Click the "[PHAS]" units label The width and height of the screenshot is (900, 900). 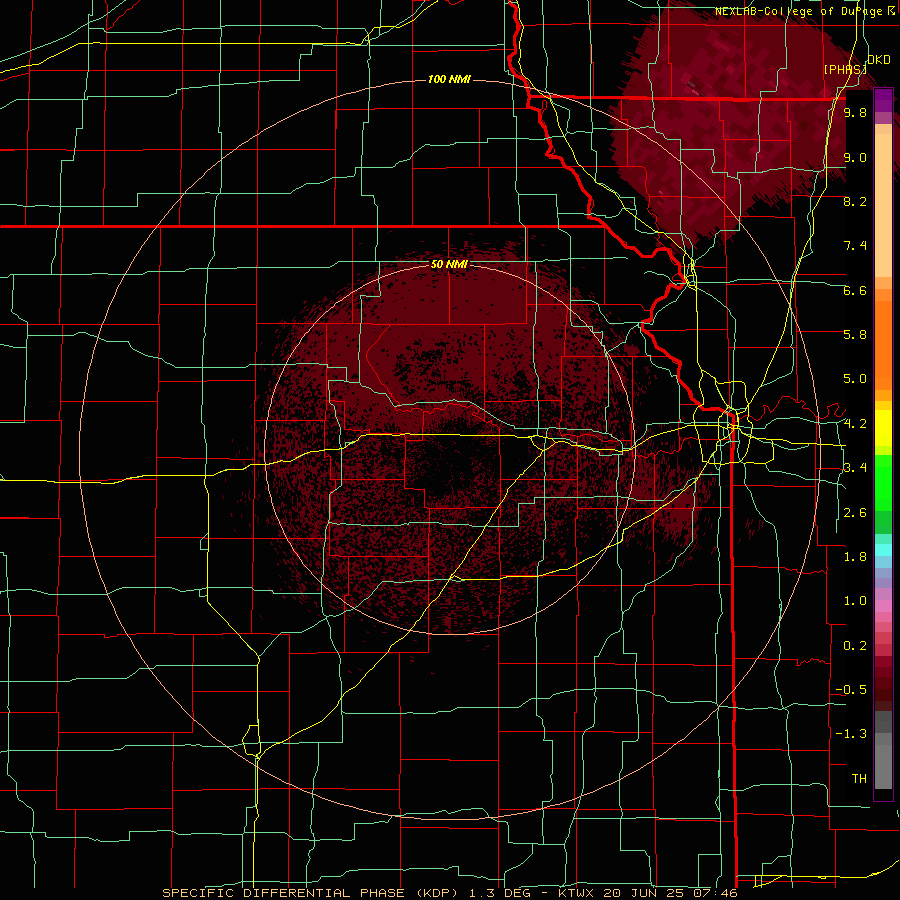tap(844, 70)
